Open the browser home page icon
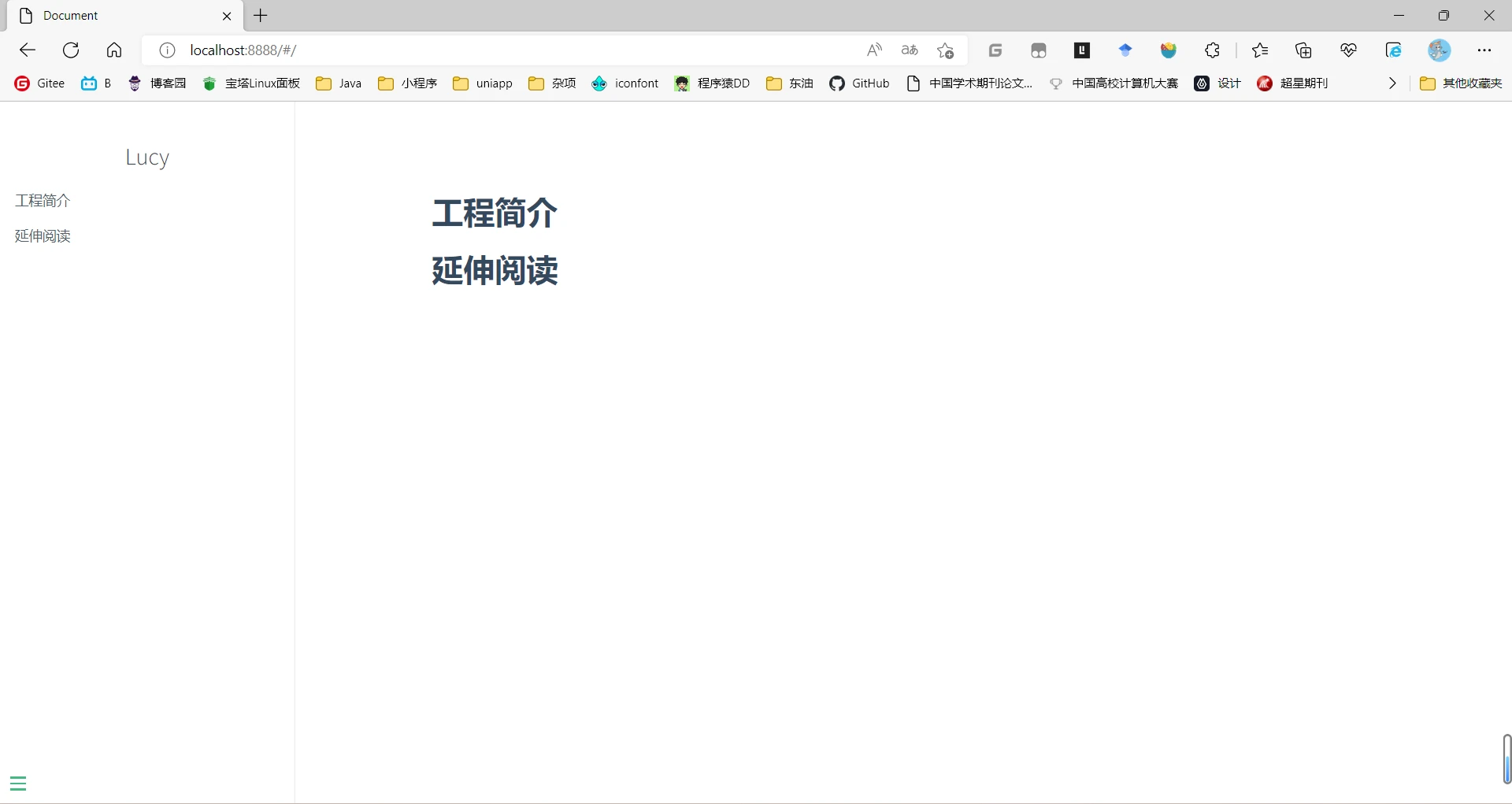Image resolution: width=1512 pixels, height=804 pixels. [x=114, y=50]
